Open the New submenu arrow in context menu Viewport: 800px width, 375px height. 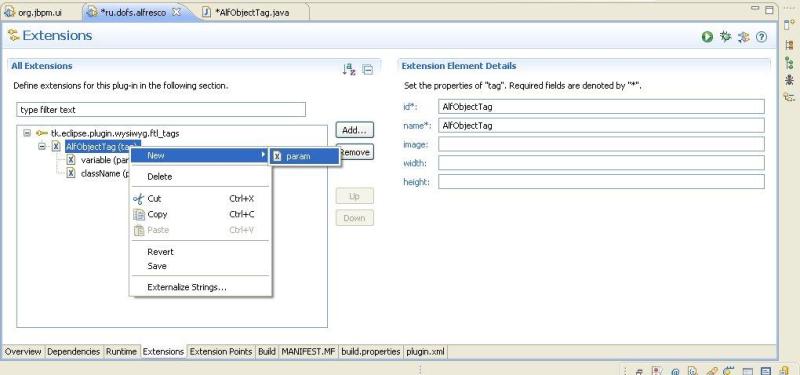(x=263, y=155)
